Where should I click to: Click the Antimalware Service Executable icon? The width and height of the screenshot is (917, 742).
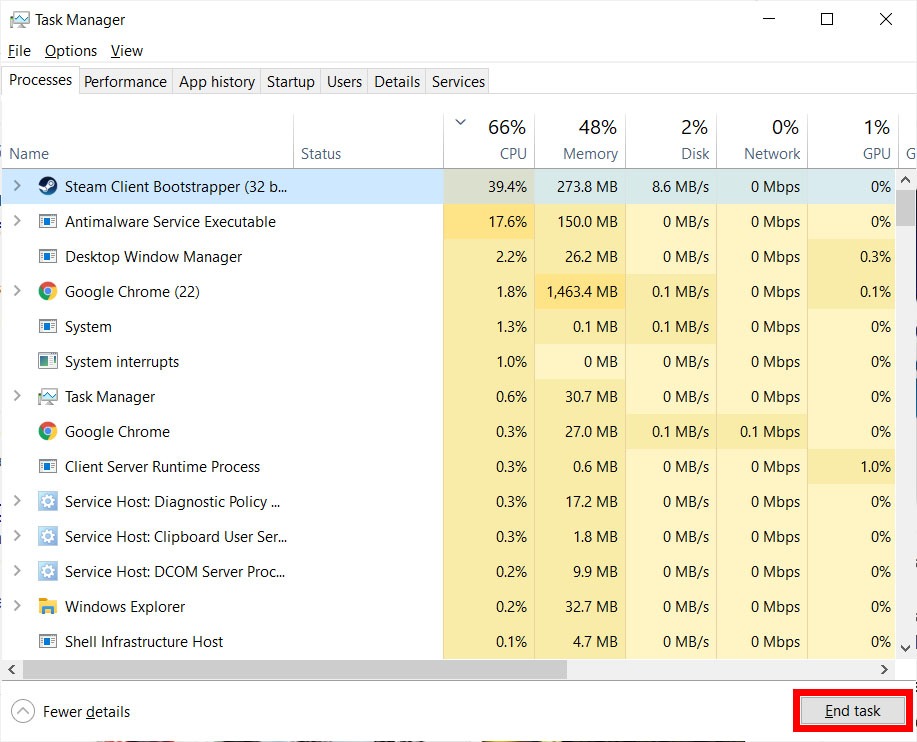tap(48, 221)
